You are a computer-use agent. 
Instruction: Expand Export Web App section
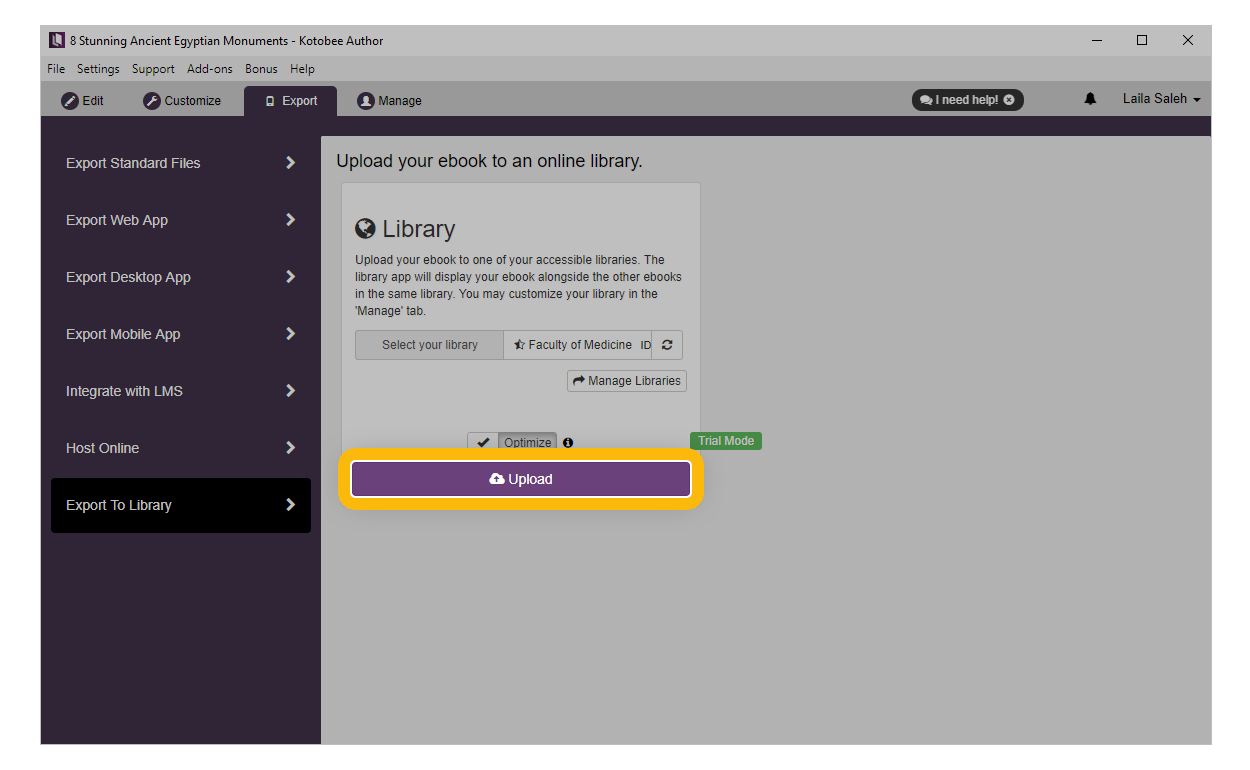click(181, 220)
